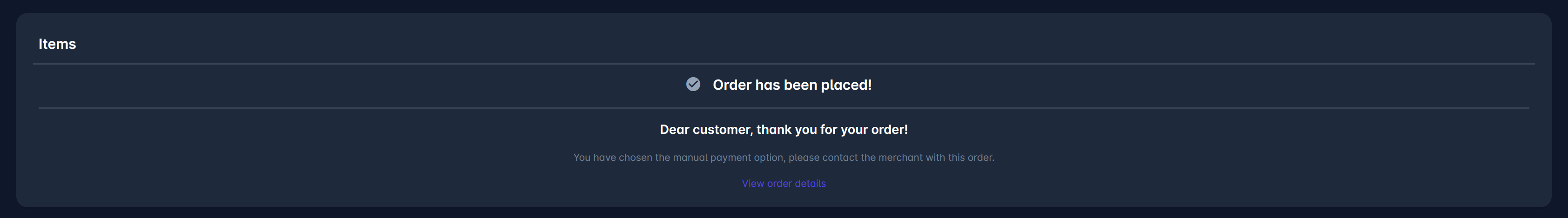Click the order placed checkmark icon

(x=693, y=84)
